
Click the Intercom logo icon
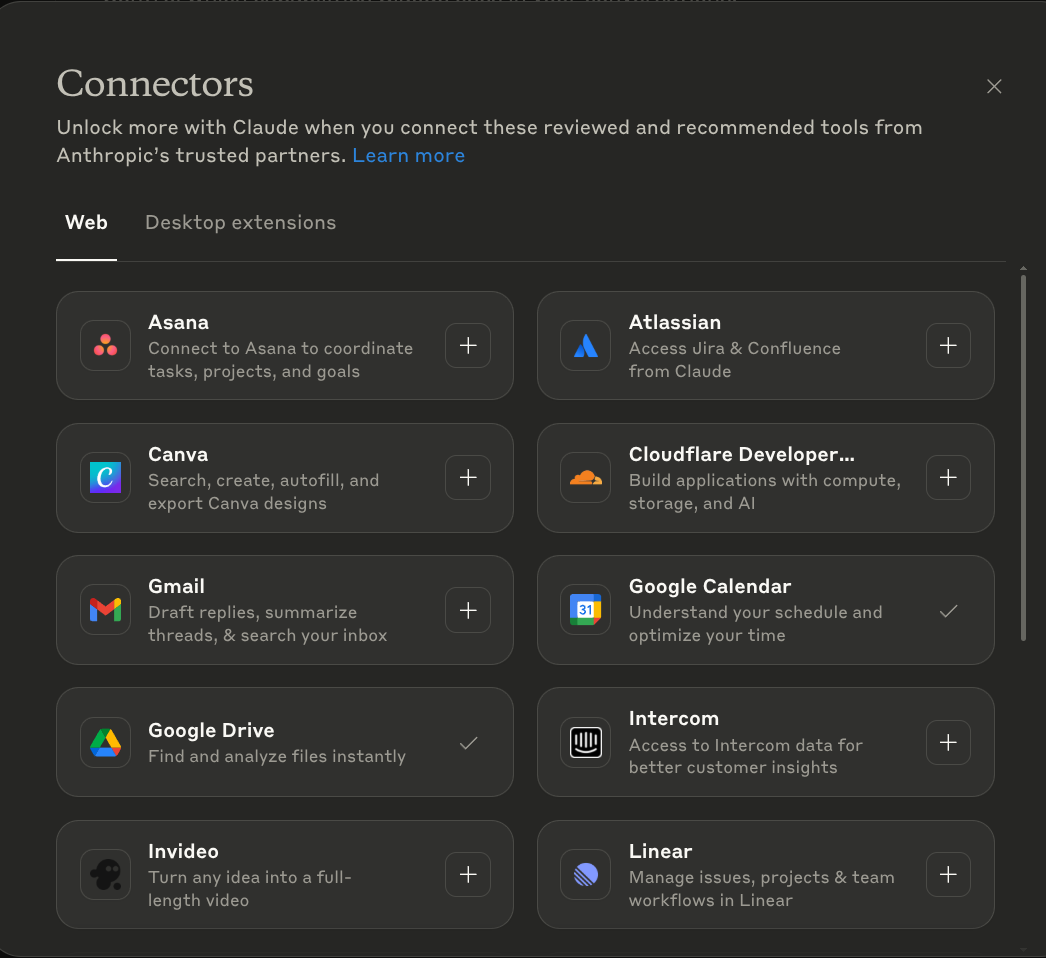(585, 742)
